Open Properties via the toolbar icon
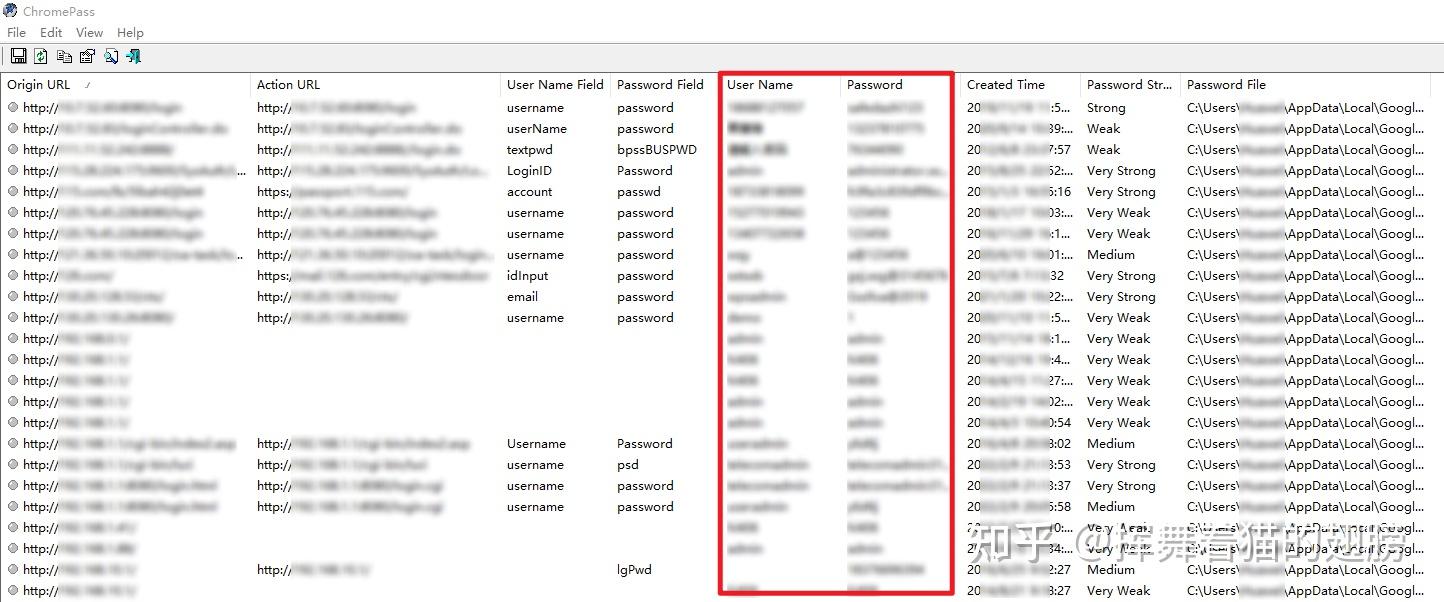Screen dimensions: 1444x602 click(87, 57)
